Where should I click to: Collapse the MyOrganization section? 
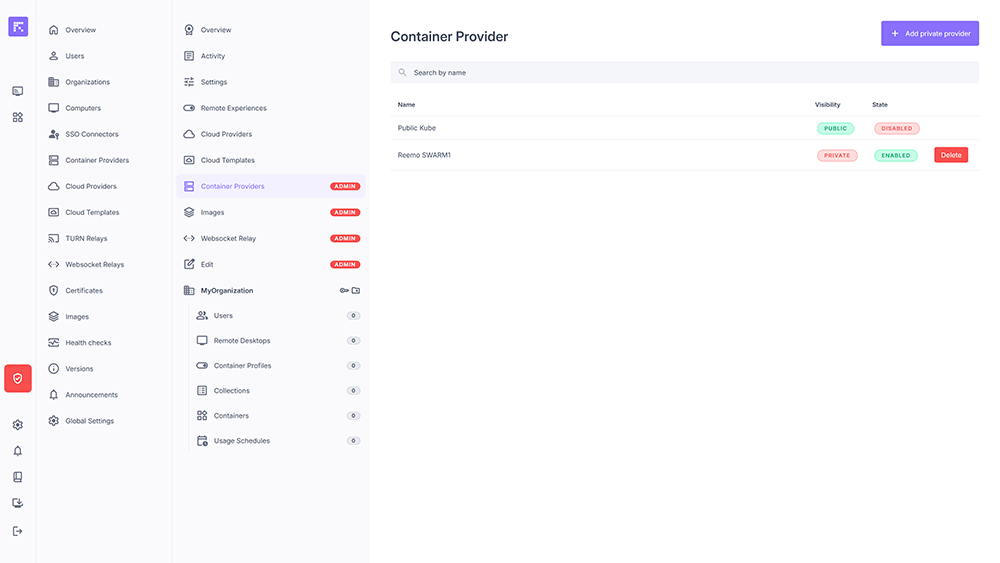227,291
